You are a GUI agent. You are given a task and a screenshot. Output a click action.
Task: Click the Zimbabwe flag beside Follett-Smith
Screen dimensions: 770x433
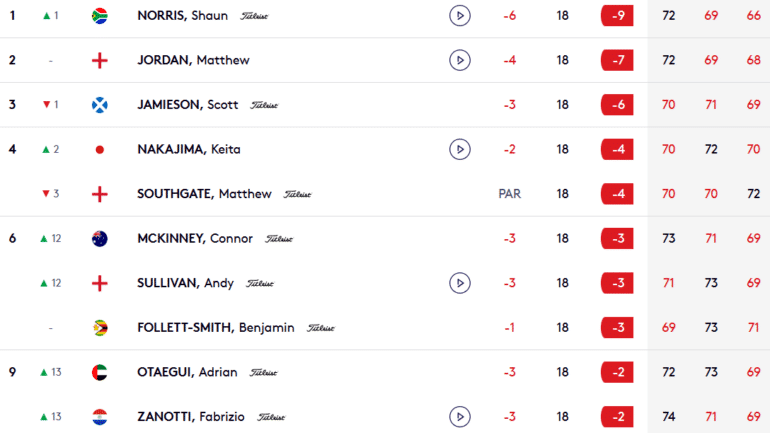tap(100, 328)
